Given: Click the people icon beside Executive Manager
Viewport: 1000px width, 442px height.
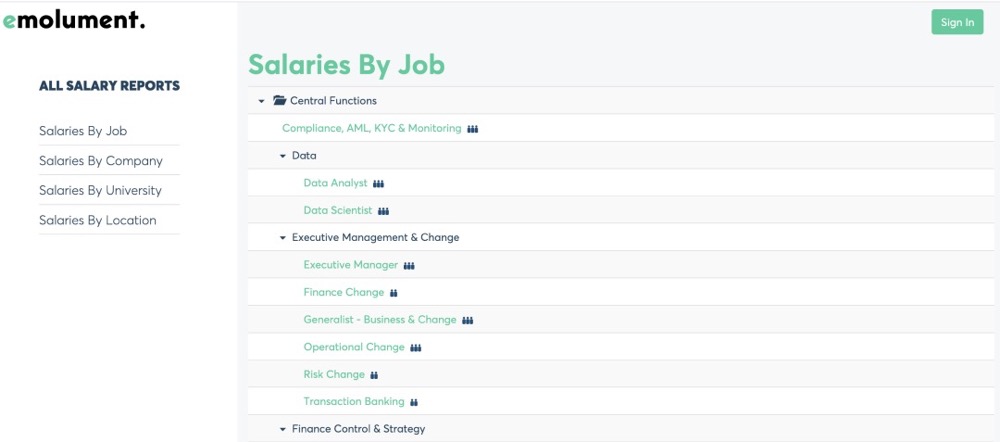Looking at the screenshot, I should click(x=409, y=266).
